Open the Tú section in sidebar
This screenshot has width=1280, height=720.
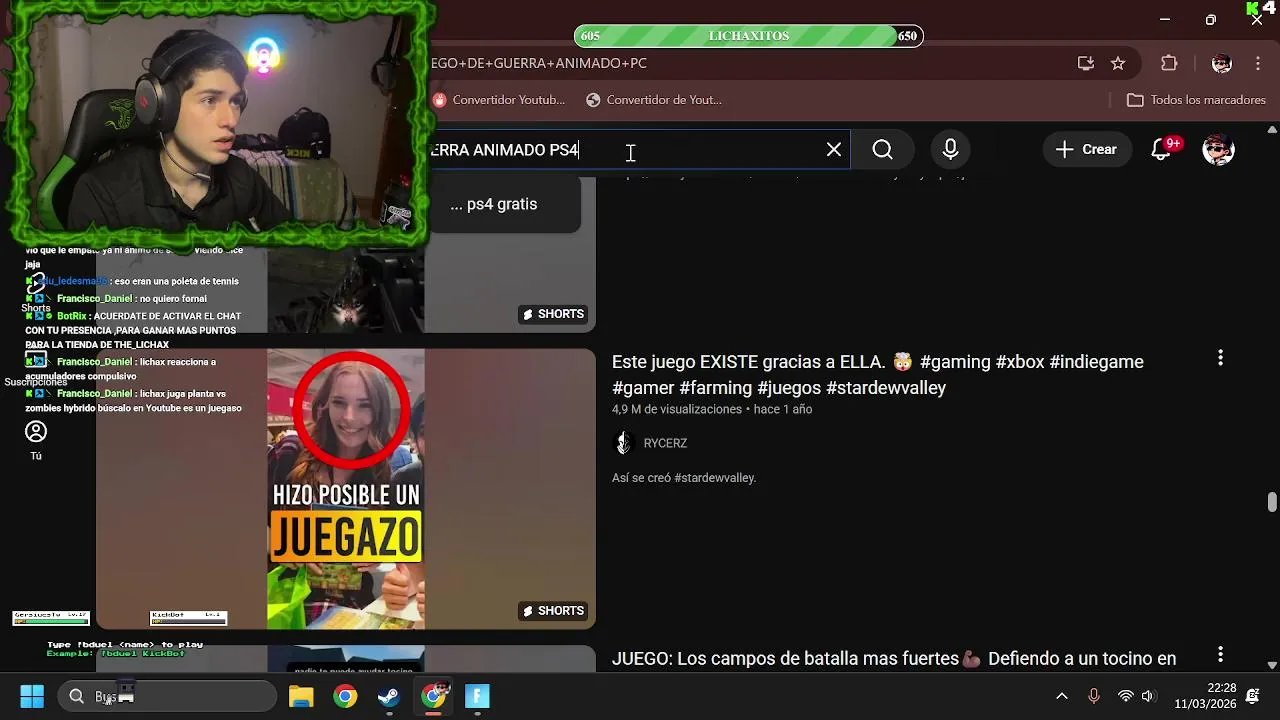click(36, 440)
